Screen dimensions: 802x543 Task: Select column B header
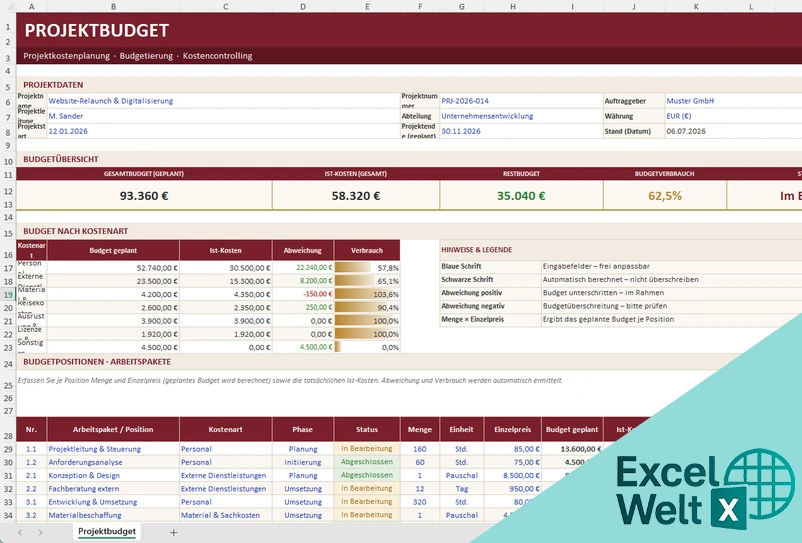(113, 6)
